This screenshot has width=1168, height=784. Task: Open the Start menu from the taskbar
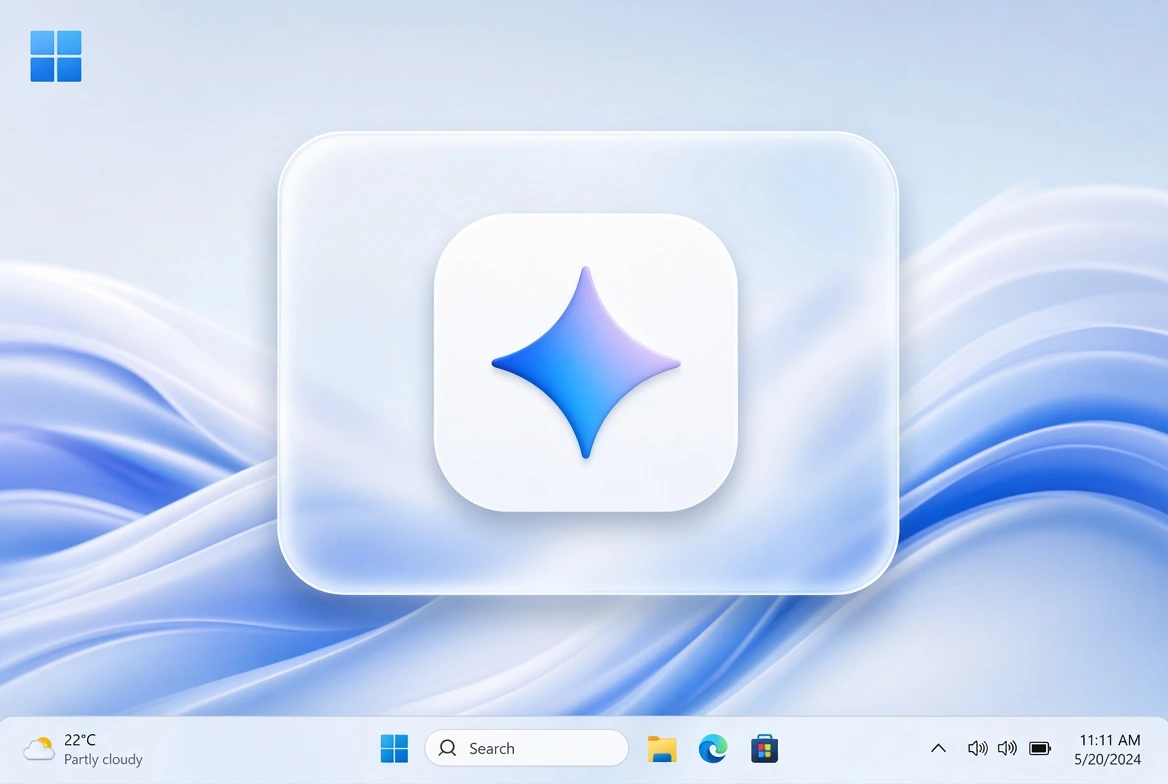pos(394,748)
